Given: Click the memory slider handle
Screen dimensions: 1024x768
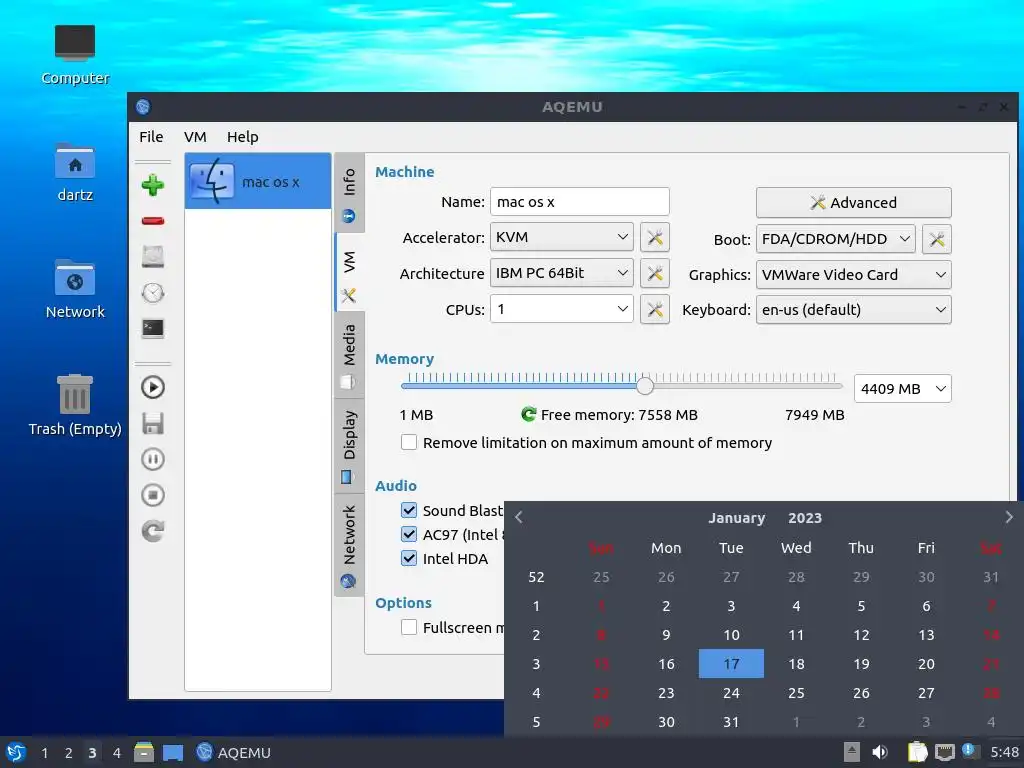Looking at the screenshot, I should pyautogui.click(x=645, y=385).
